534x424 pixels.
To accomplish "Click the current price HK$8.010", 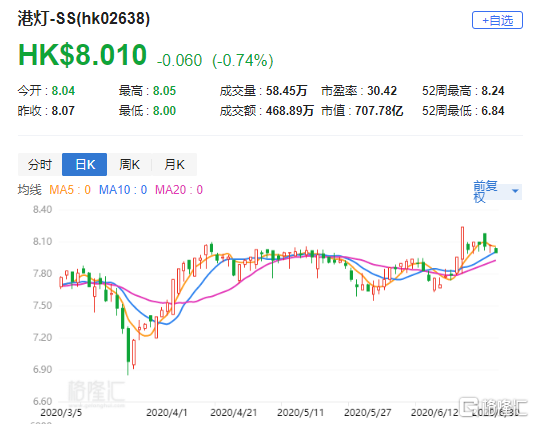I will [82, 54].
